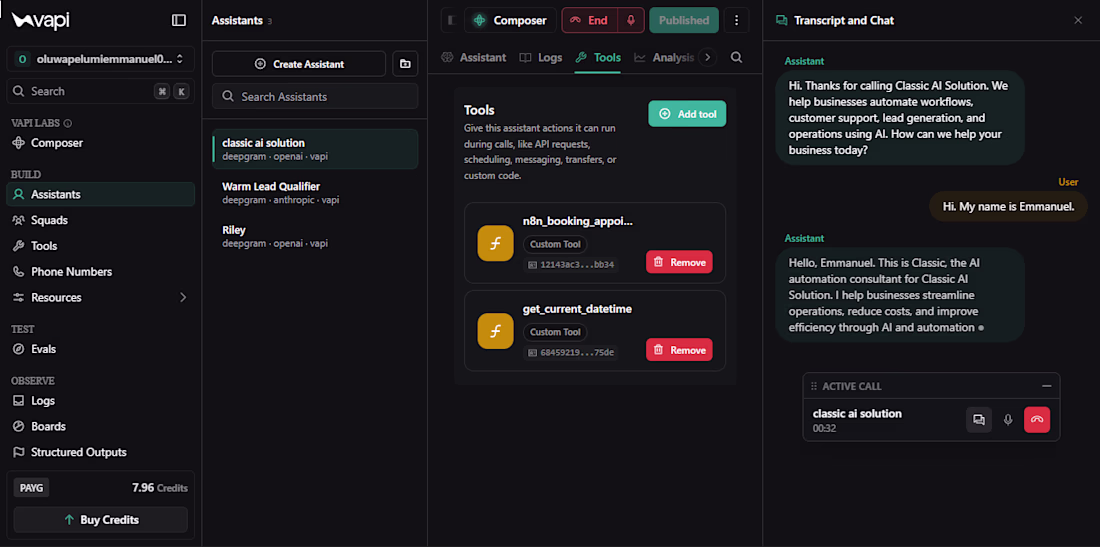The image size is (1100, 547).
Task: Click the Vapi logo
Action: pos(41,20)
